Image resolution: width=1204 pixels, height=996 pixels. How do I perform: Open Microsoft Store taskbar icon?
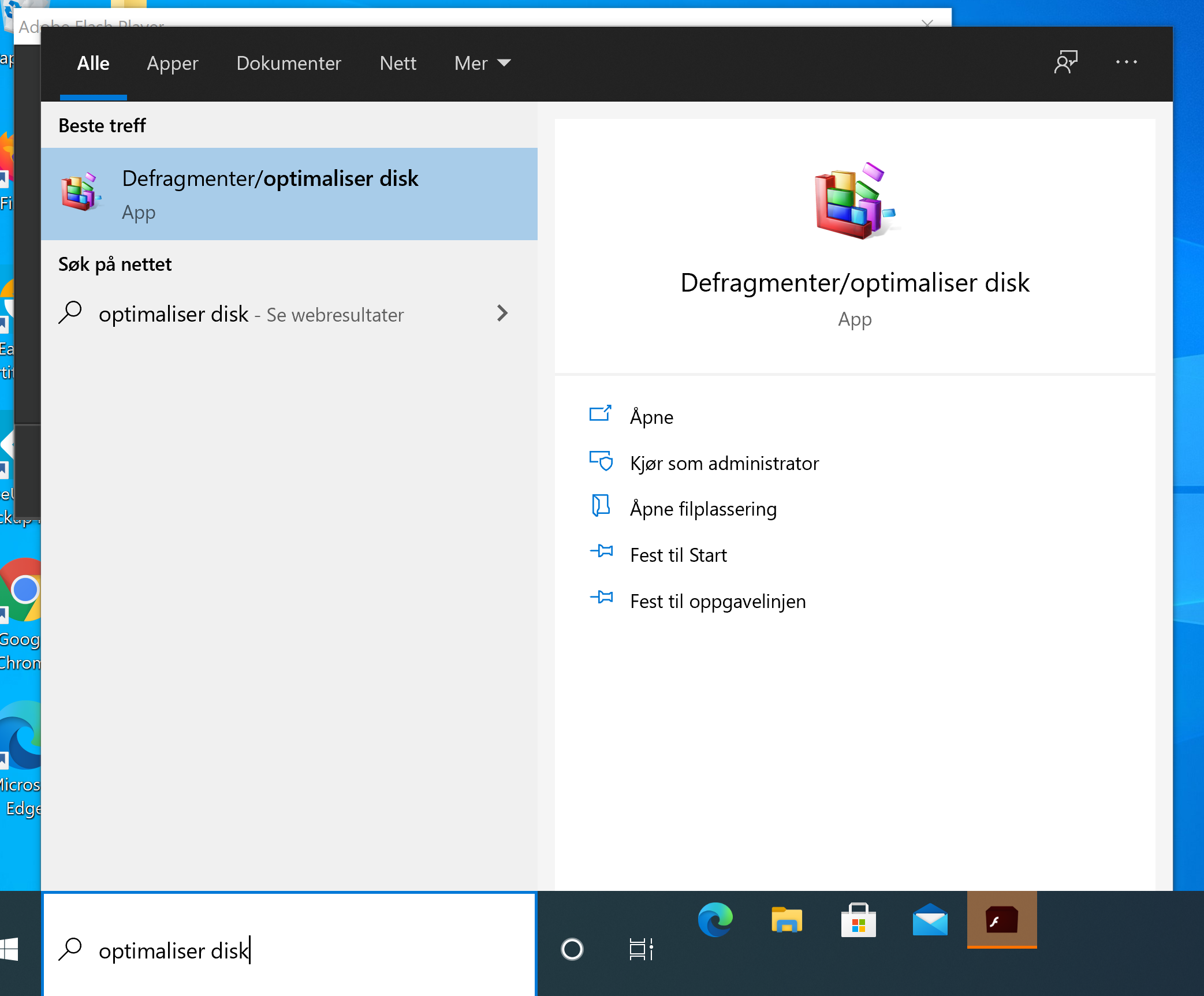click(x=858, y=920)
